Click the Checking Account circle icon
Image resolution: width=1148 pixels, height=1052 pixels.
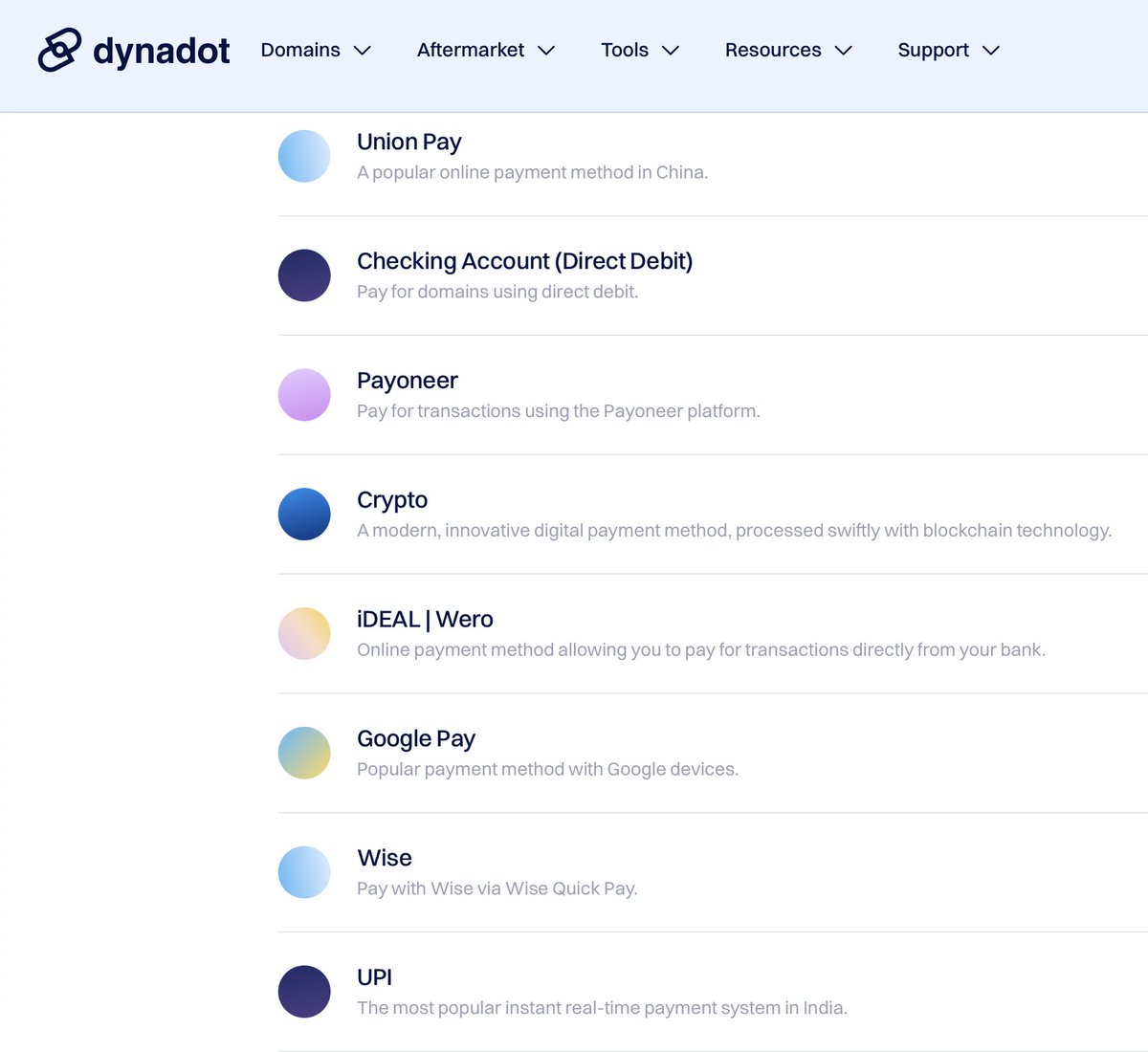click(304, 275)
